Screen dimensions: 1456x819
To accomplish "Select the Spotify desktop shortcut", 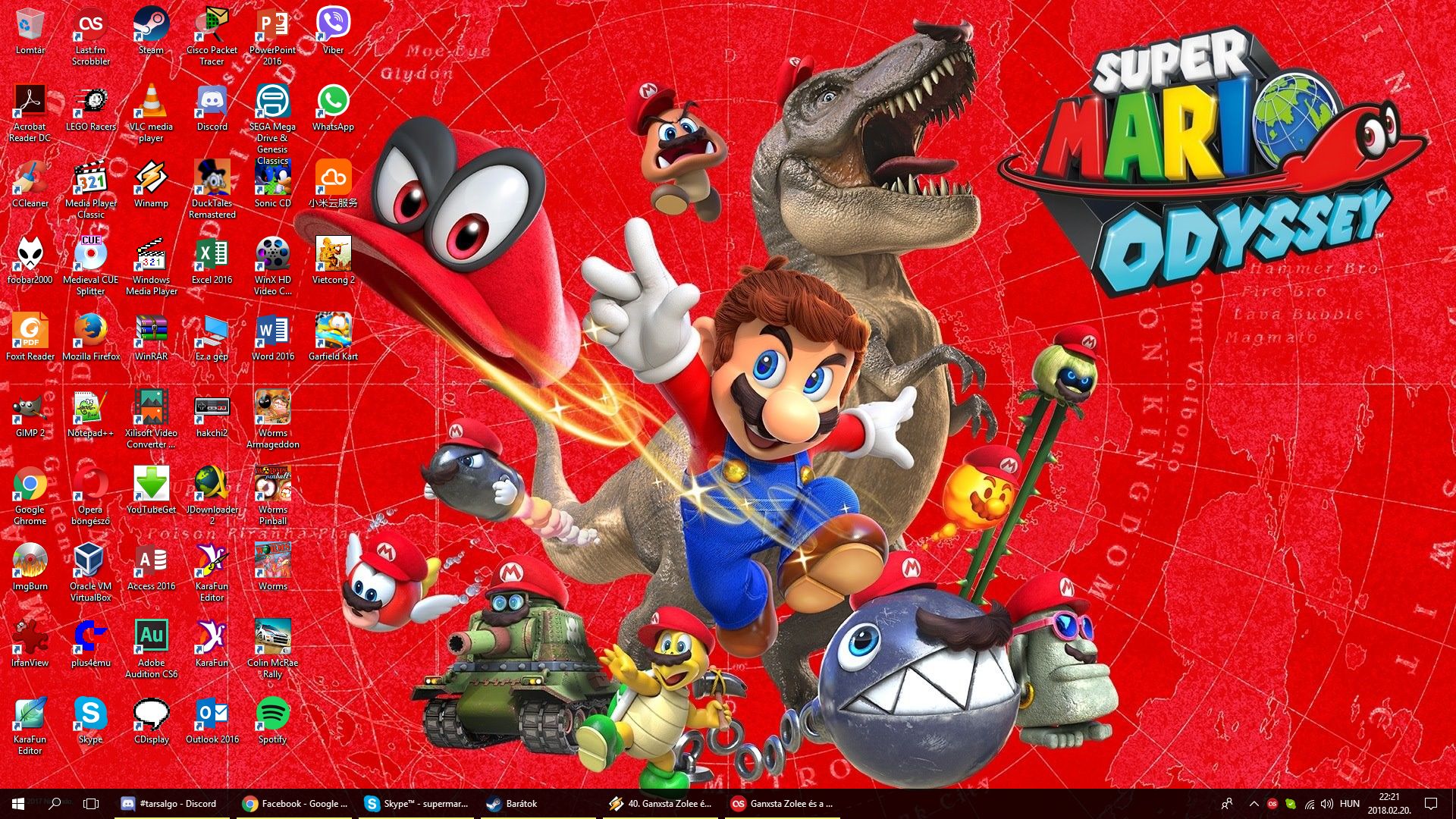I will (272, 714).
